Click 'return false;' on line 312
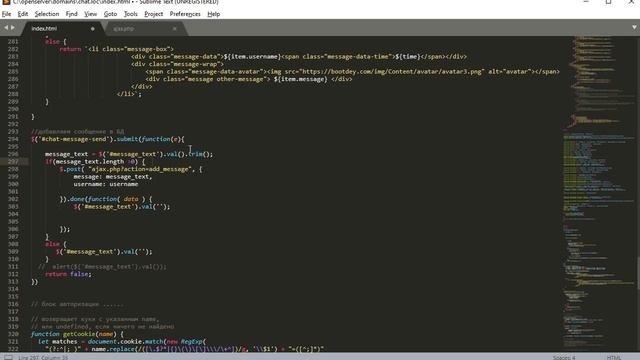 pyautogui.click(x=68, y=274)
